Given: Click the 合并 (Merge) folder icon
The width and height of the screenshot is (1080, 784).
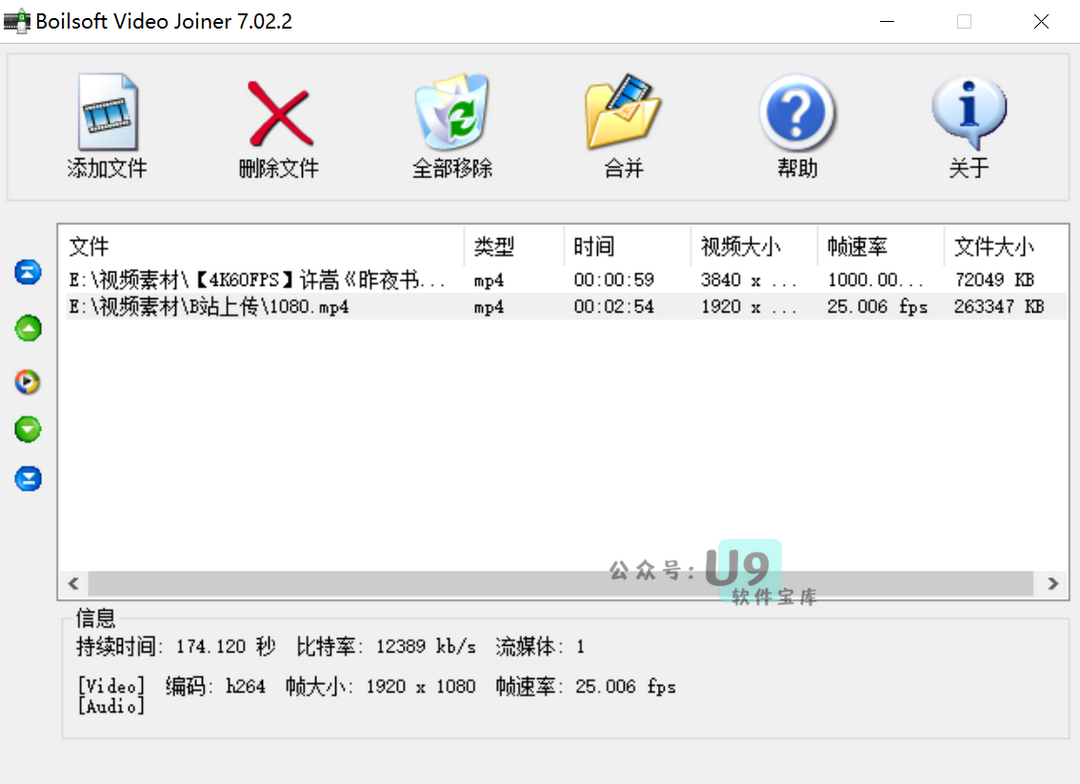Looking at the screenshot, I should click(x=623, y=112).
